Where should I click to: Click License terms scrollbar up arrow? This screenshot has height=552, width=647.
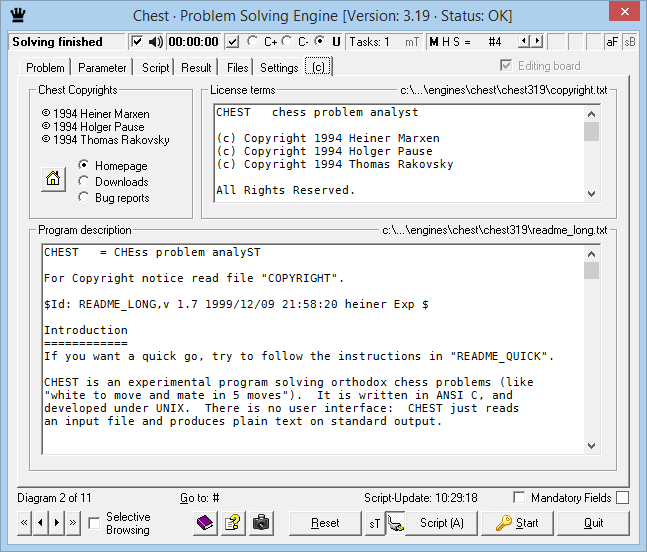[591, 114]
